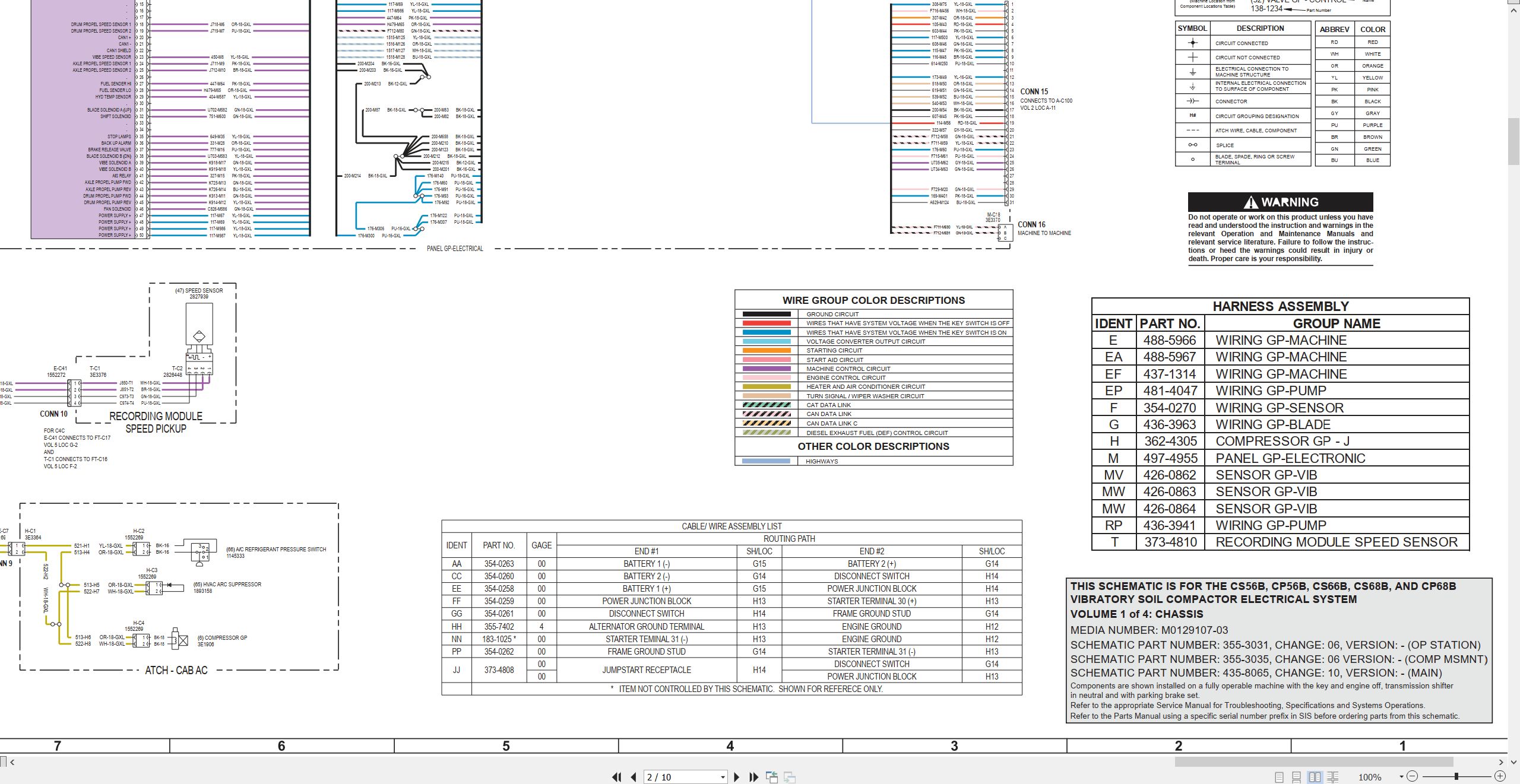Click the WARNING header banner
Viewport: 1520px width, 784px height.
point(1280,202)
